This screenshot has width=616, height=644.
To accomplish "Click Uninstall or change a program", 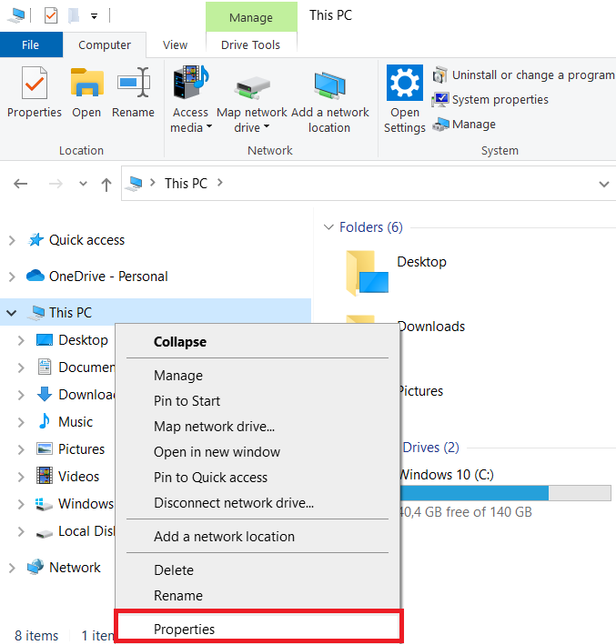I will coord(532,75).
